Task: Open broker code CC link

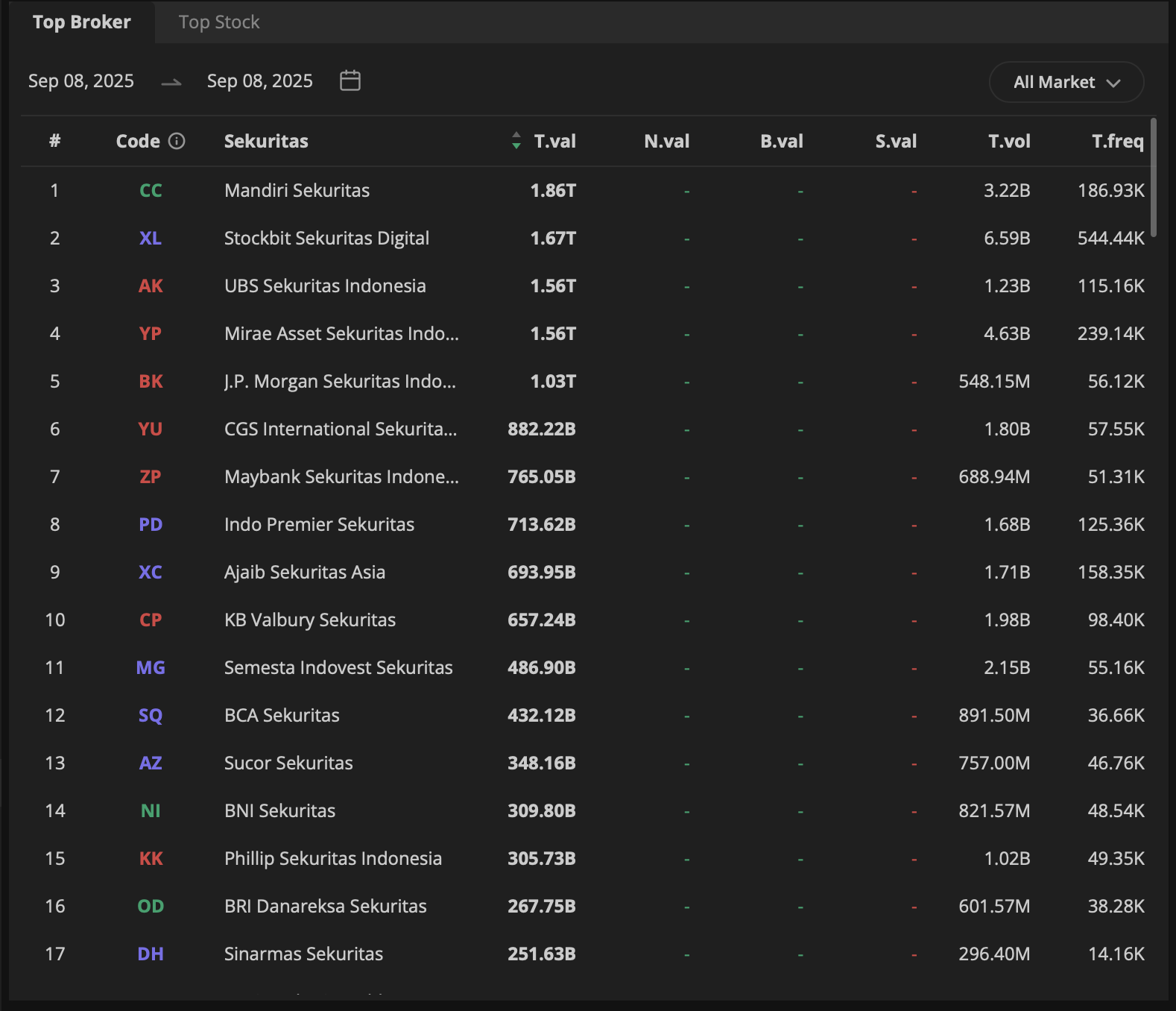Action: click(x=151, y=191)
